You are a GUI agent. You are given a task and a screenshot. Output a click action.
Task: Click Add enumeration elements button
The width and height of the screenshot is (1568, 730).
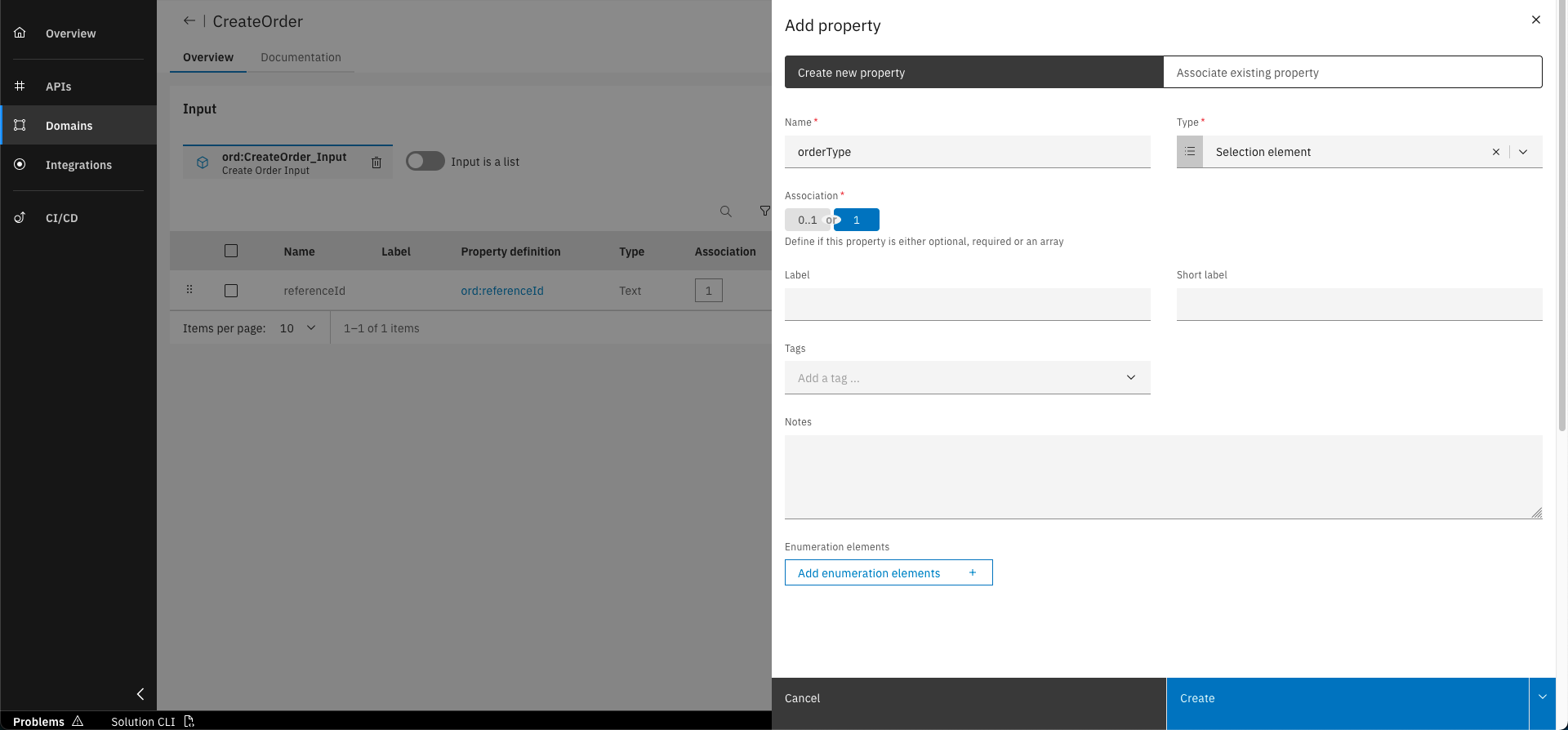(889, 573)
